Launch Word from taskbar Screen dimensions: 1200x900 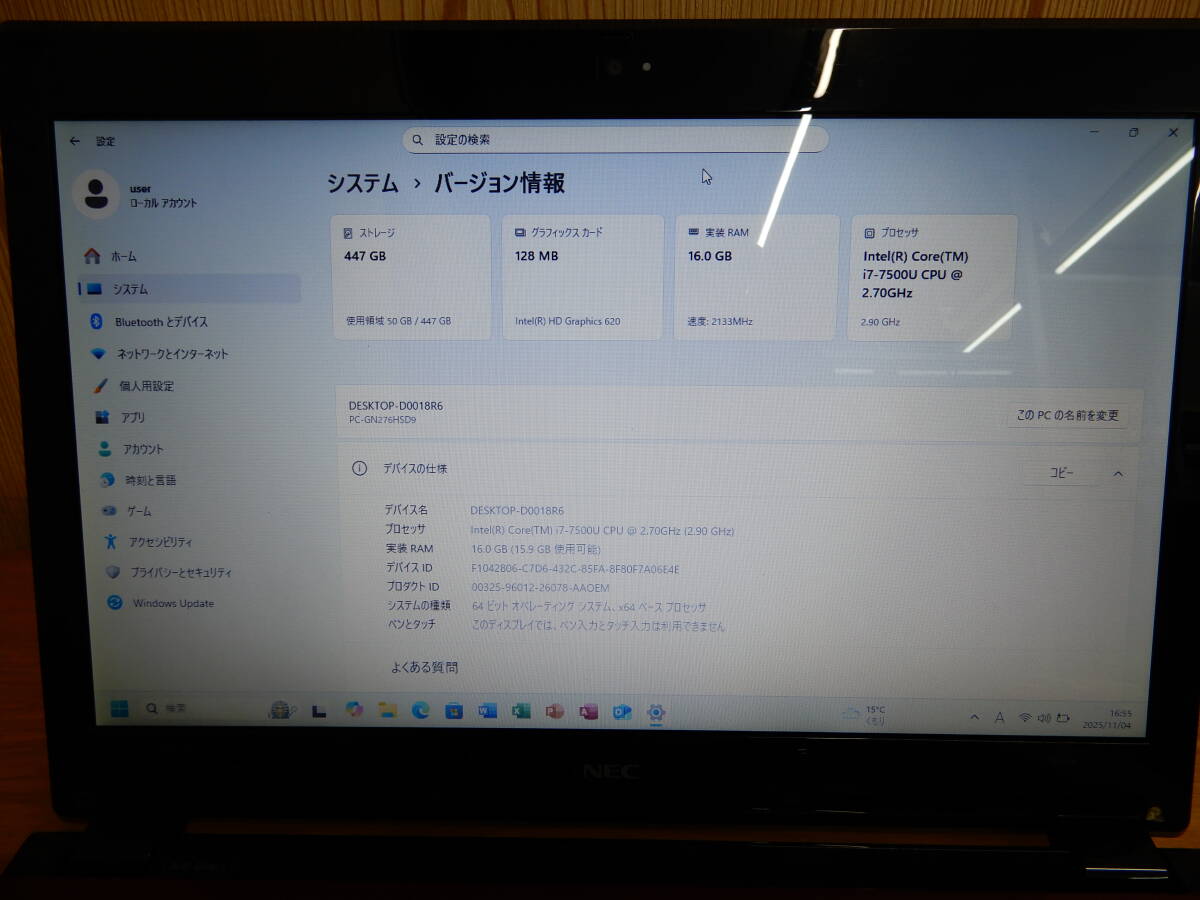(487, 711)
